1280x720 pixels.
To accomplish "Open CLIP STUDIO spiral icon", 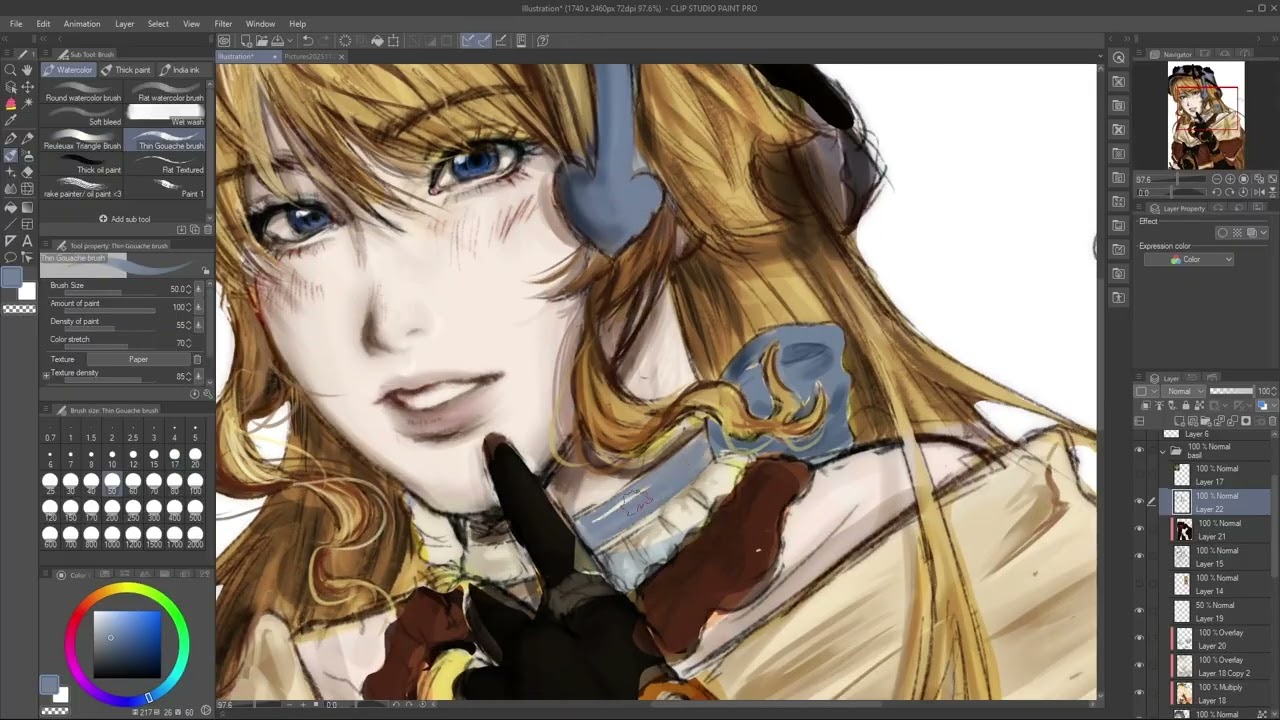I will [x=224, y=41].
